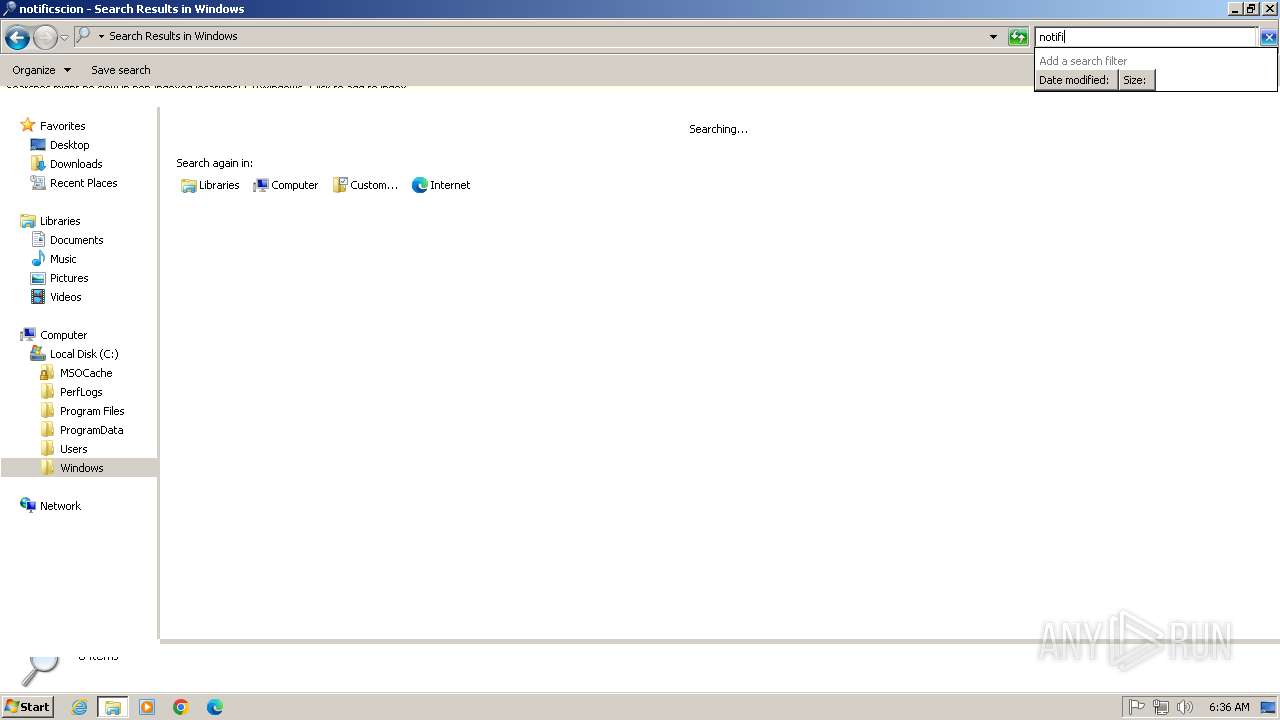Search again in Libraries
Image resolution: width=1280 pixels, height=720 pixels.
pos(210,185)
